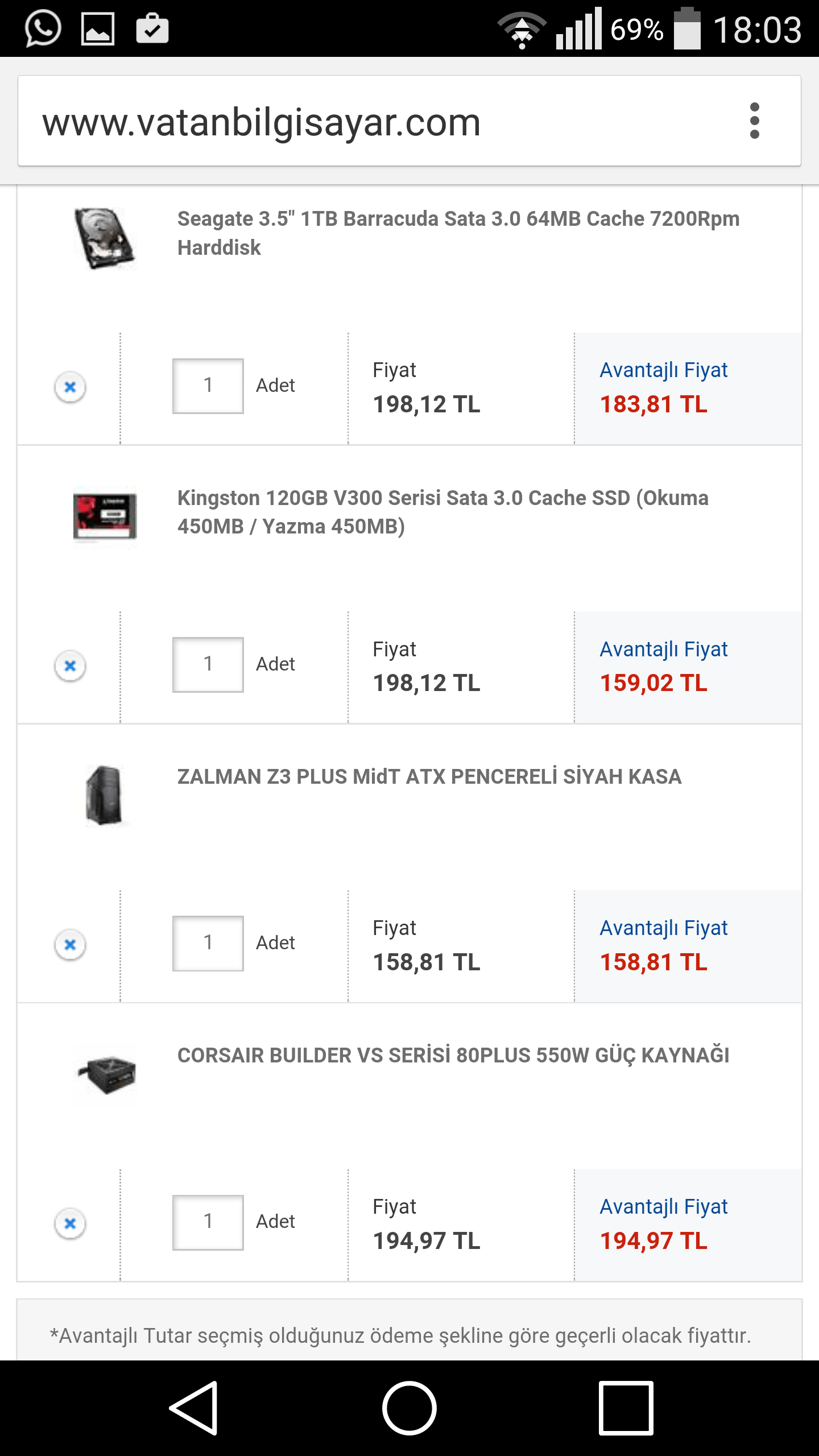Screen dimensions: 819x1456
Task: Remove the Kingston V300 SSD item
Action: tap(70, 666)
